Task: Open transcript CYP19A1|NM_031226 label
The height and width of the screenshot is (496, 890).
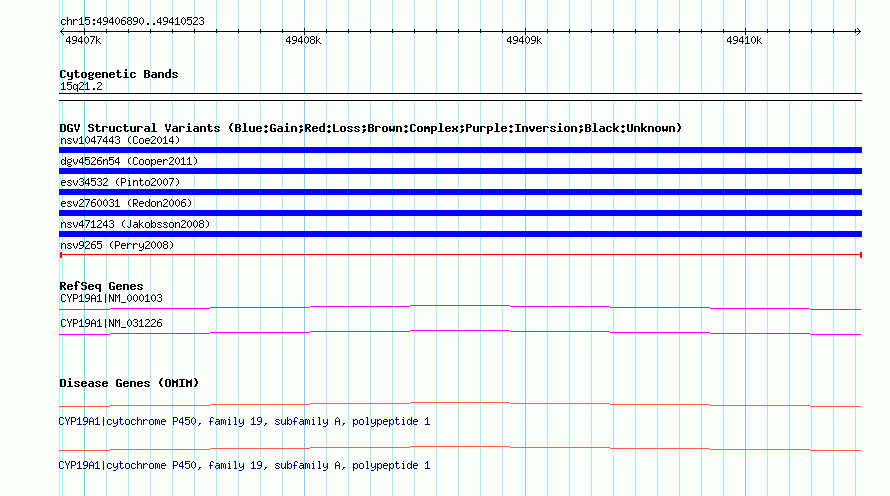Action: (111, 323)
